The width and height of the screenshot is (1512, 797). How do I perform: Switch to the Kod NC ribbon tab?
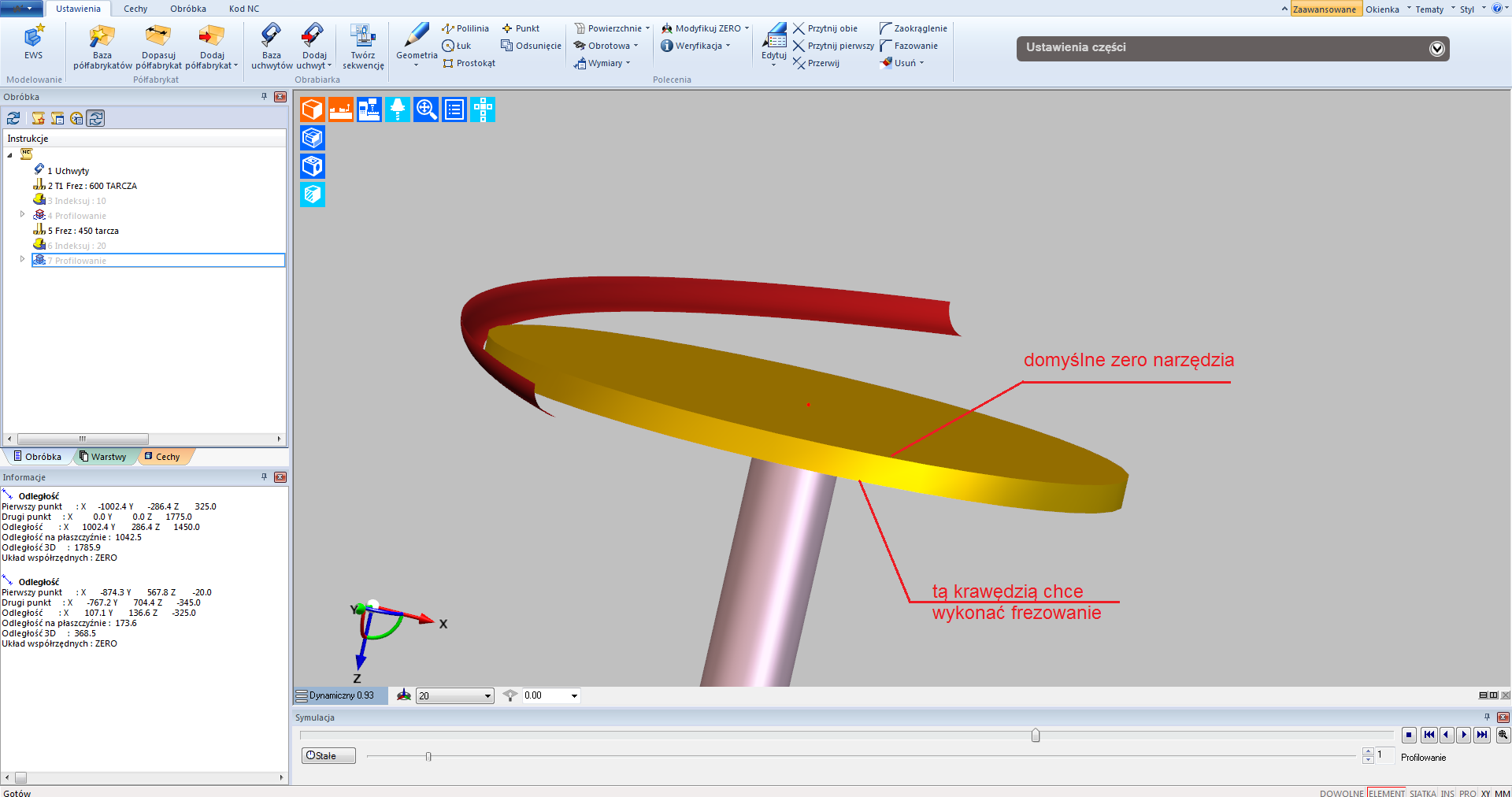[243, 9]
